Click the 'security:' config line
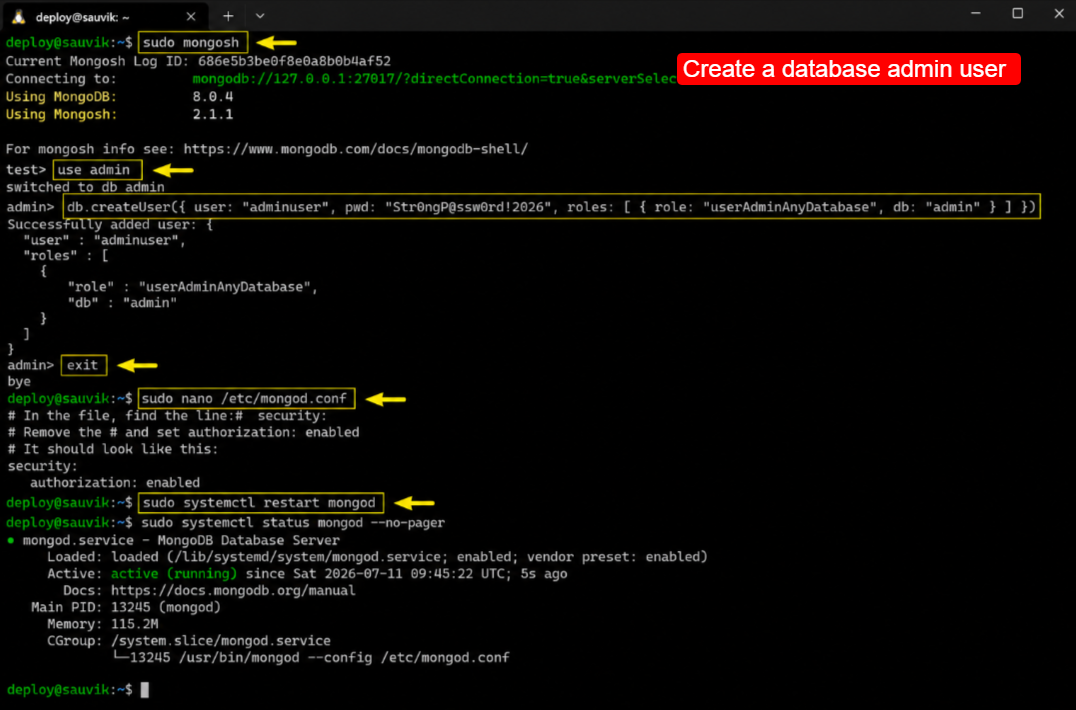 coord(43,466)
